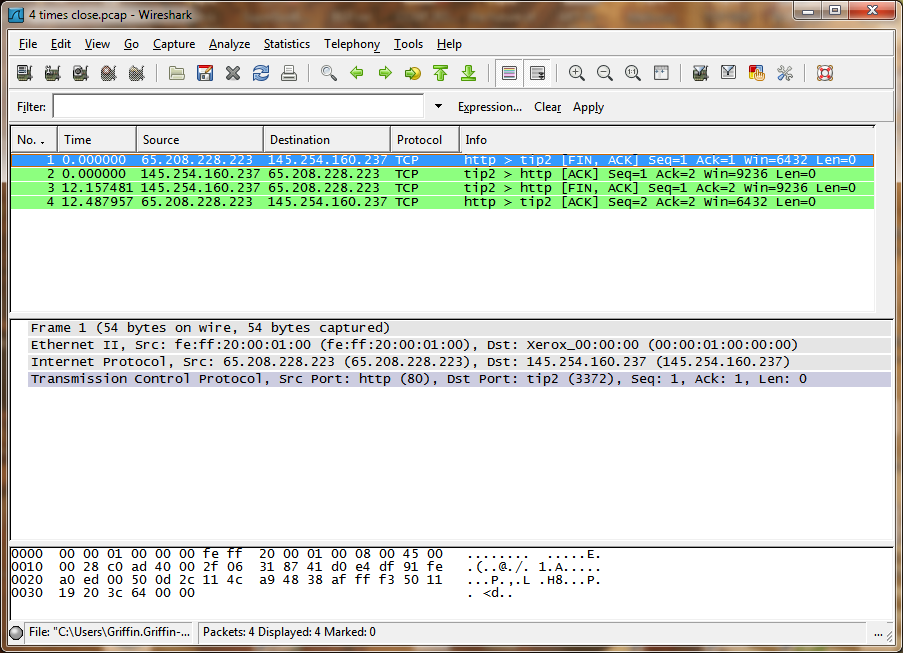
Task: Expand the Ethernet II details row
Action: 460,345
